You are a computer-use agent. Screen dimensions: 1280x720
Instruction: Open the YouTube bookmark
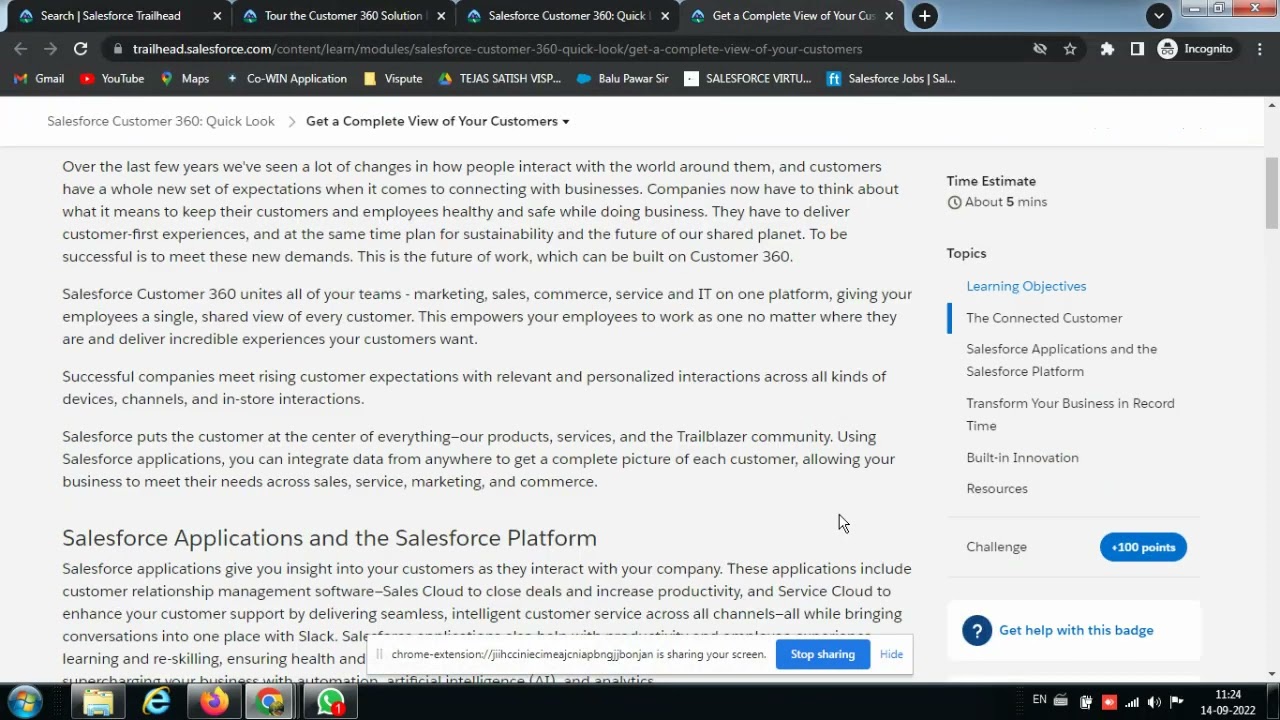point(112,79)
